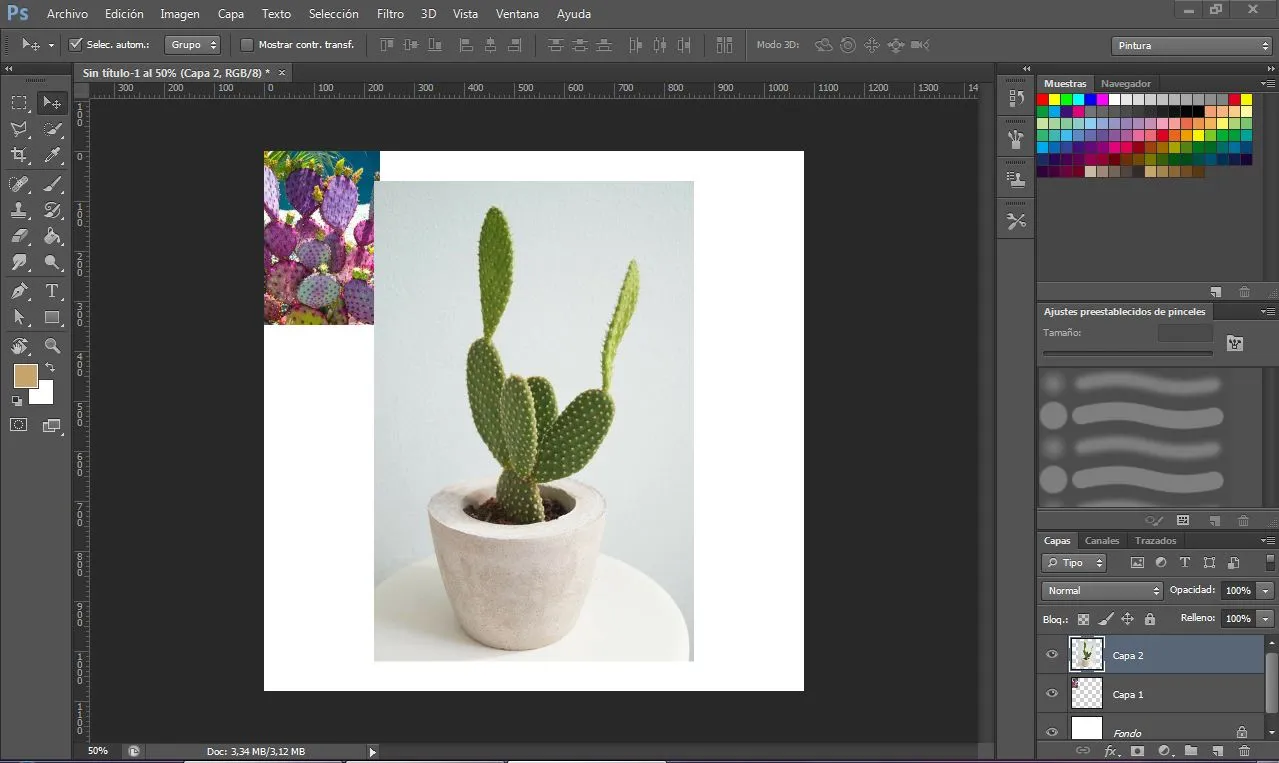1279x763 pixels.
Task: Pick the Polygonal Lasso tool
Action: 19,129
